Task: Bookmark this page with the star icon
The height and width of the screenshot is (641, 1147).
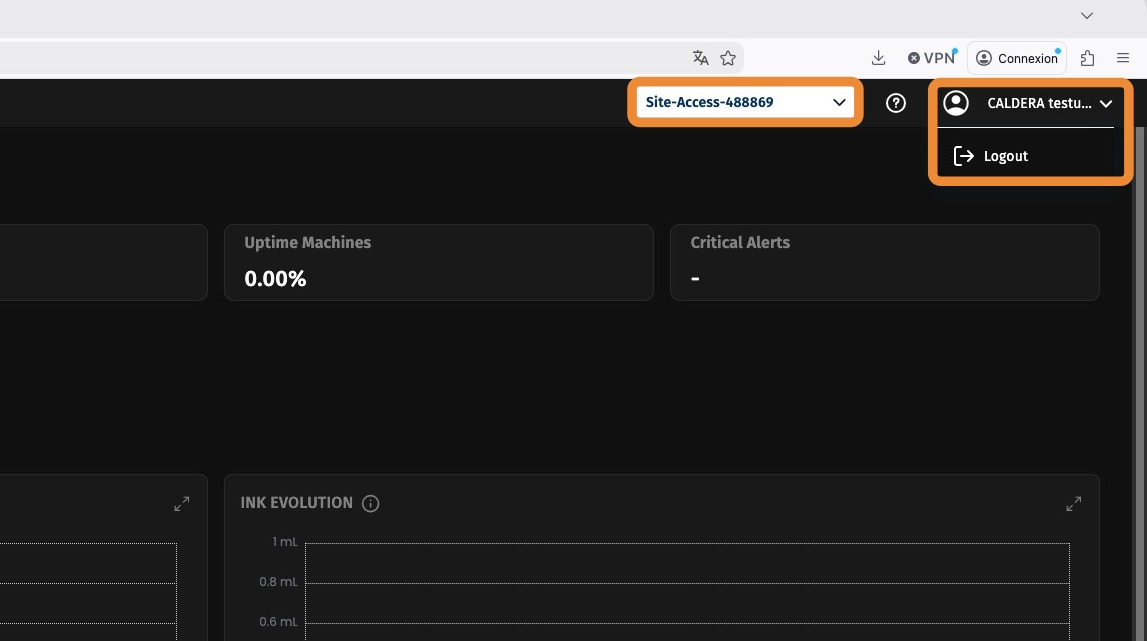Action: pos(728,58)
